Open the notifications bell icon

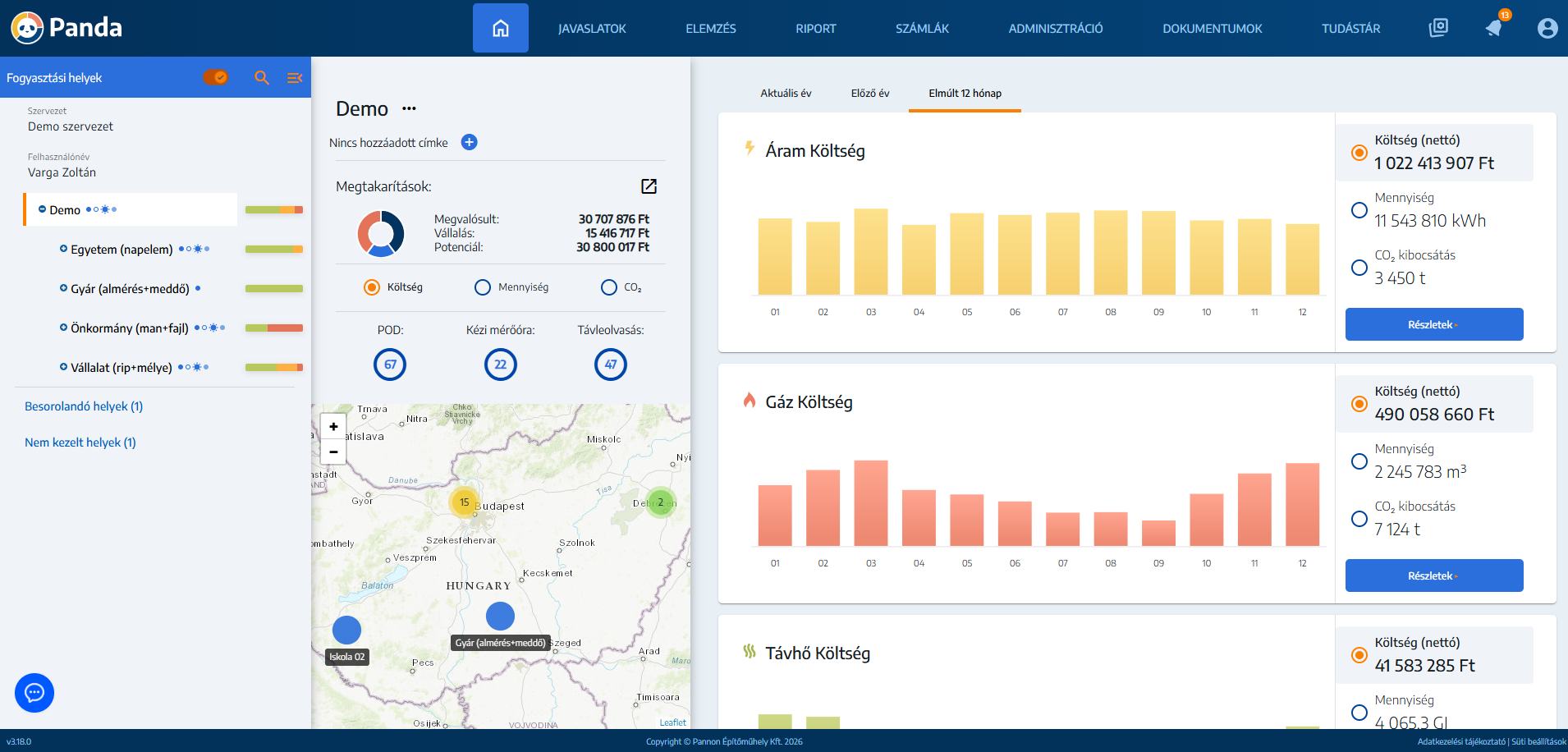click(x=1493, y=28)
